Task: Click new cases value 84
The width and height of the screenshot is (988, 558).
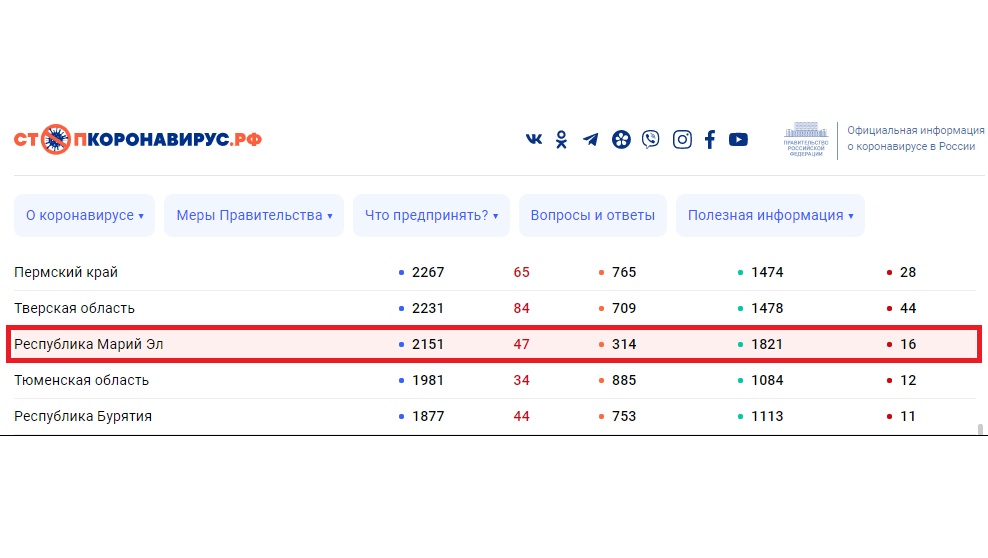Action: [x=521, y=308]
